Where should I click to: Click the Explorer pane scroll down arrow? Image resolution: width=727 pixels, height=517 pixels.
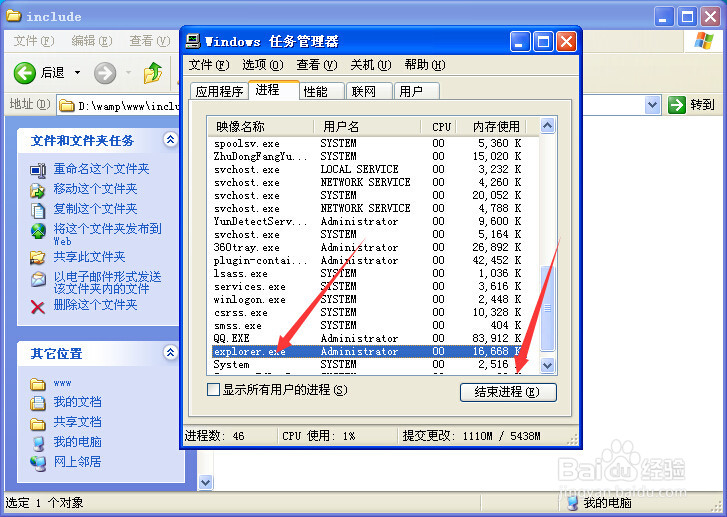coord(205,482)
